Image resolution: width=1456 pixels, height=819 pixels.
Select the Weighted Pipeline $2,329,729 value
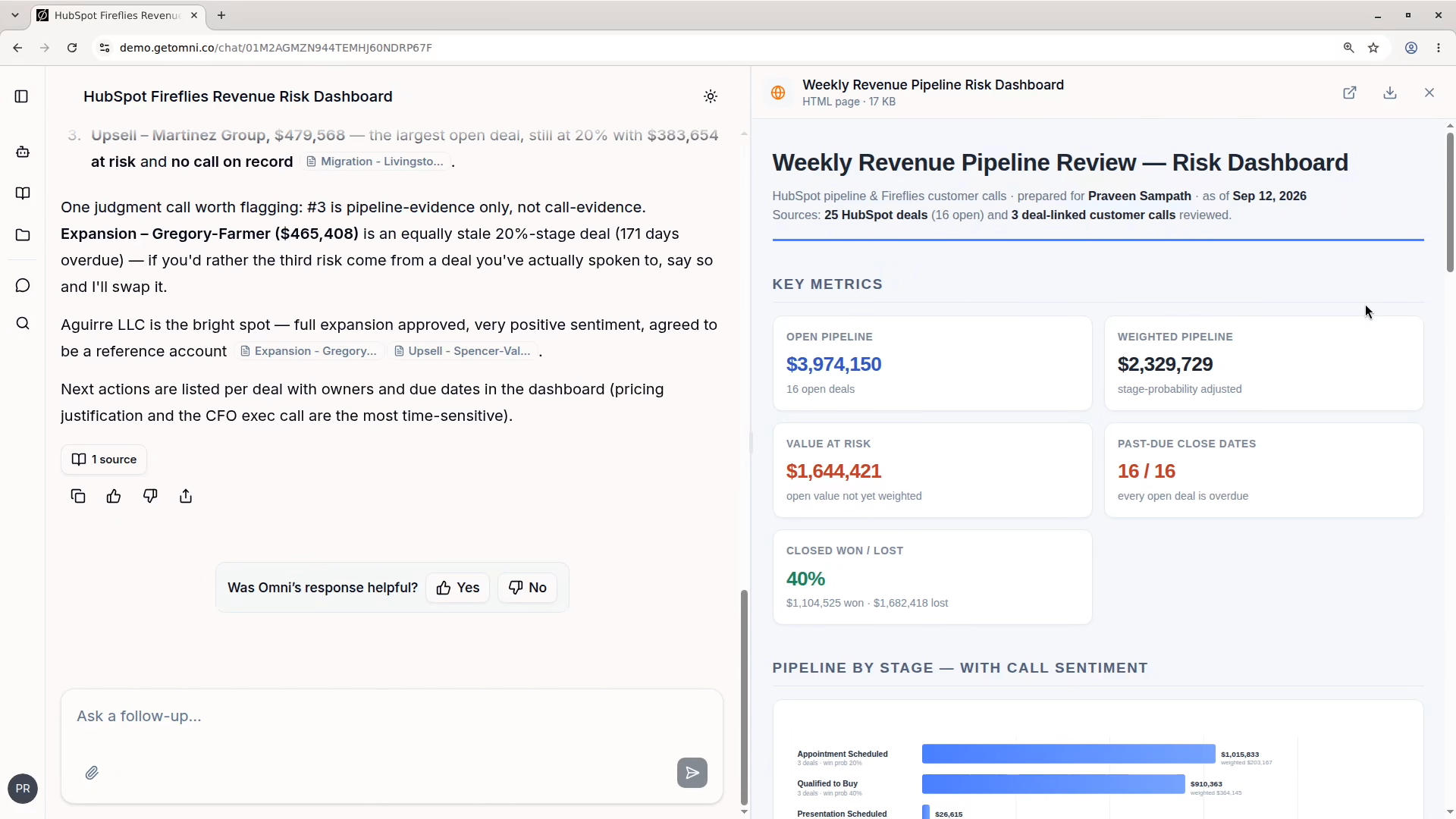(1165, 365)
